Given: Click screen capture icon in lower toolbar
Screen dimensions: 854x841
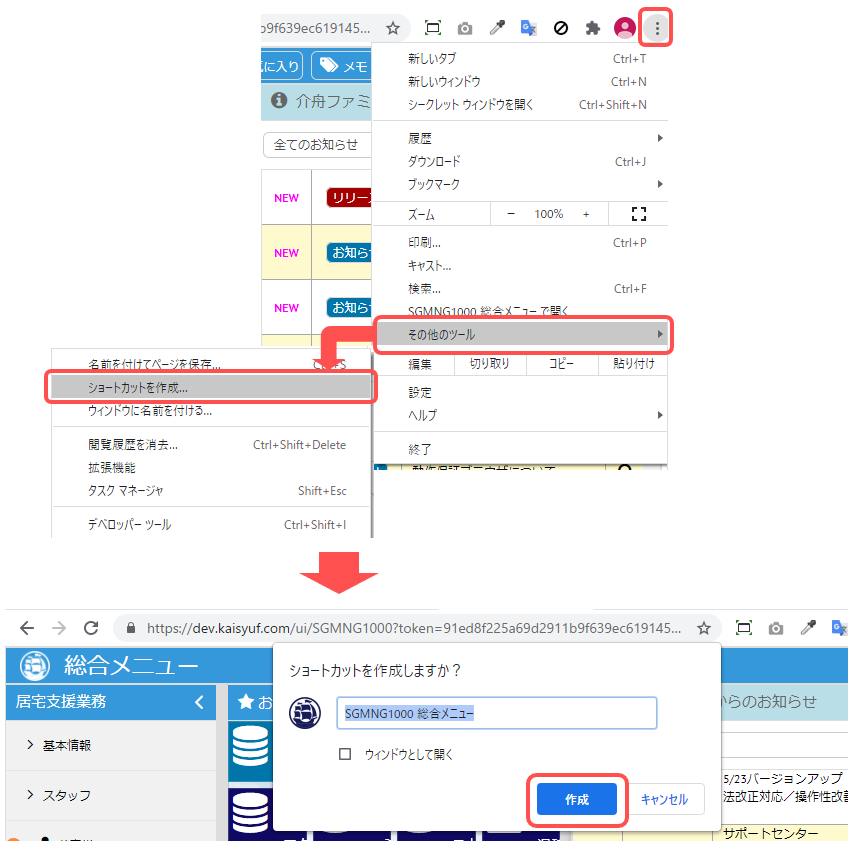Looking at the screenshot, I should coord(743,628).
